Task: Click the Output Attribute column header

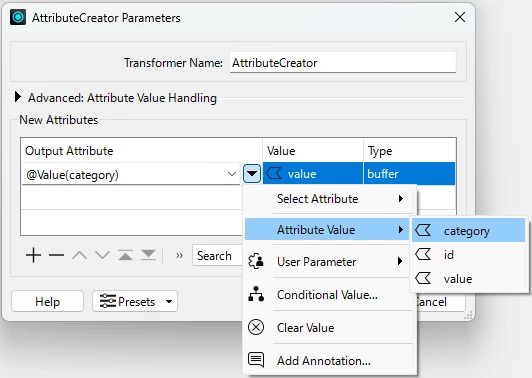Action: pos(141,151)
